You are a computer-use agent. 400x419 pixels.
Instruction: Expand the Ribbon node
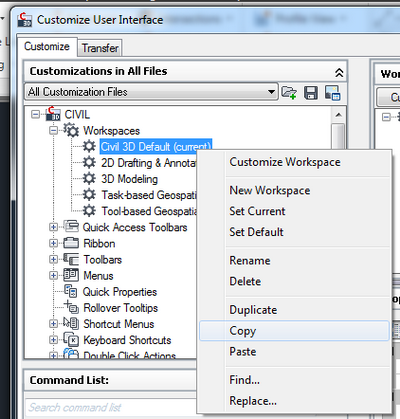point(53,243)
